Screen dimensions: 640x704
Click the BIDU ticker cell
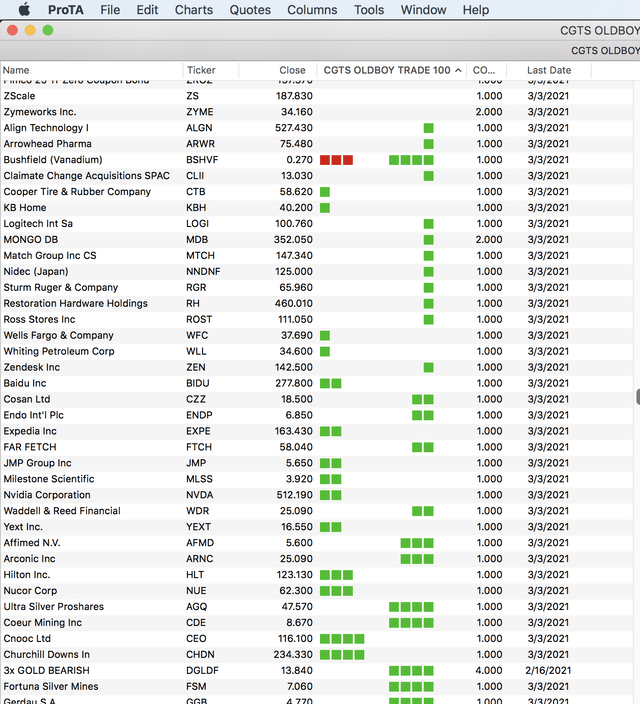pos(198,383)
